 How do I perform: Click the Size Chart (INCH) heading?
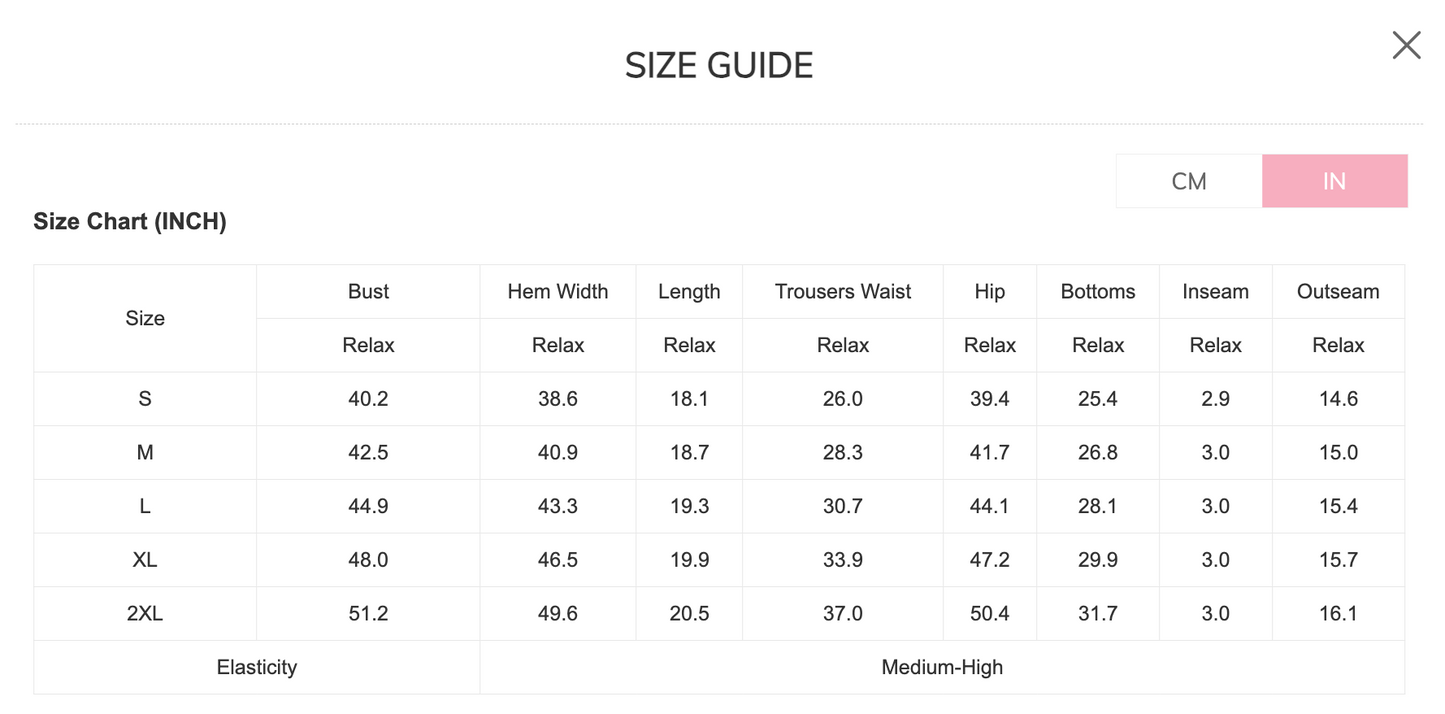click(x=130, y=222)
